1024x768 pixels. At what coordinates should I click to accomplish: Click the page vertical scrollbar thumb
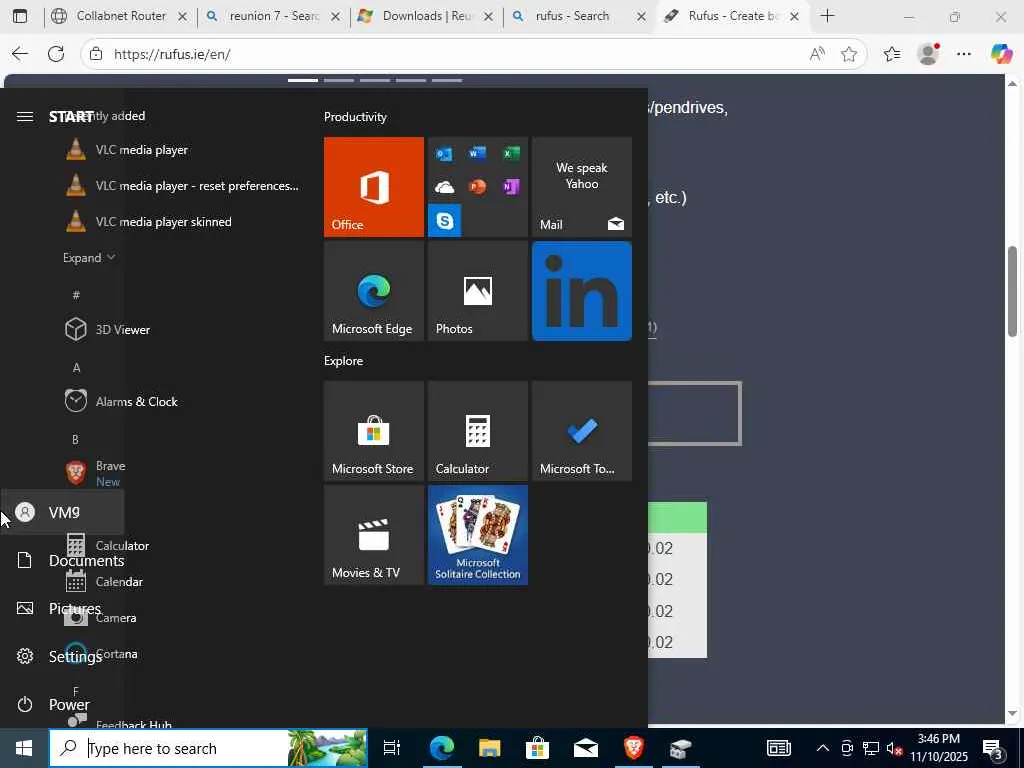click(1012, 291)
